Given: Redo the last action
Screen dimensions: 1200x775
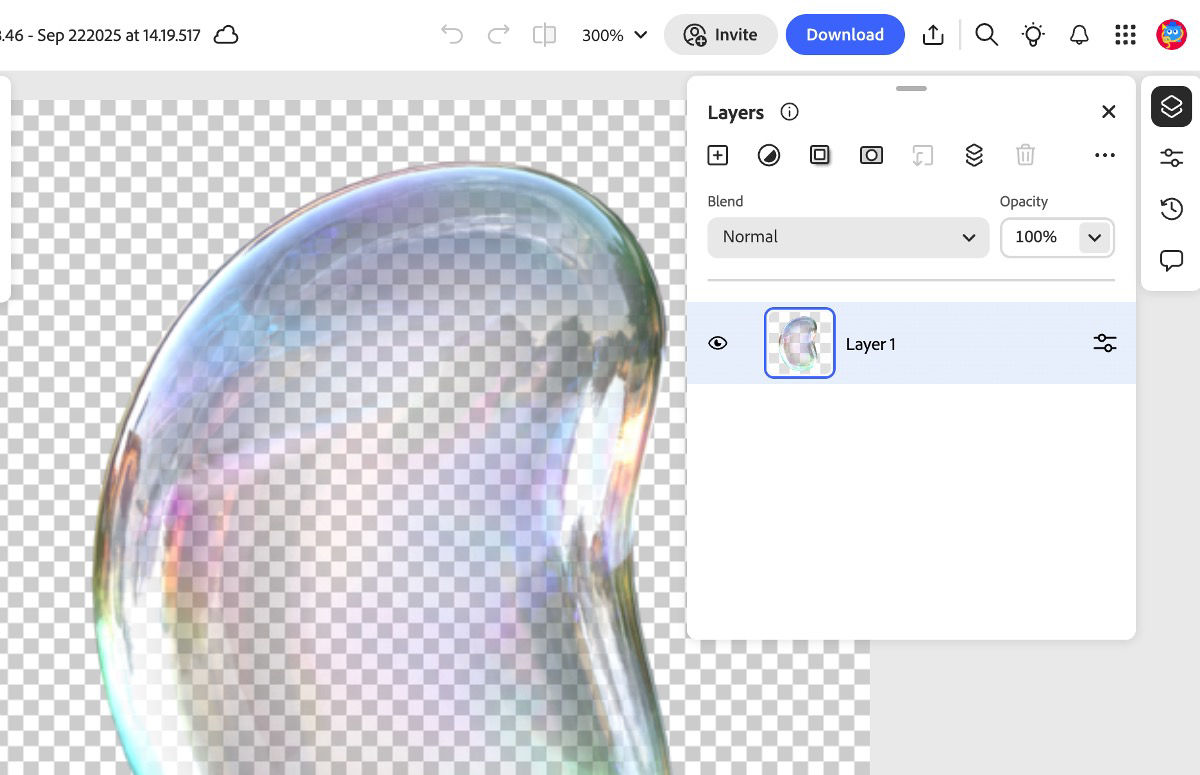Looking at the screenshot, I should 498,35.
